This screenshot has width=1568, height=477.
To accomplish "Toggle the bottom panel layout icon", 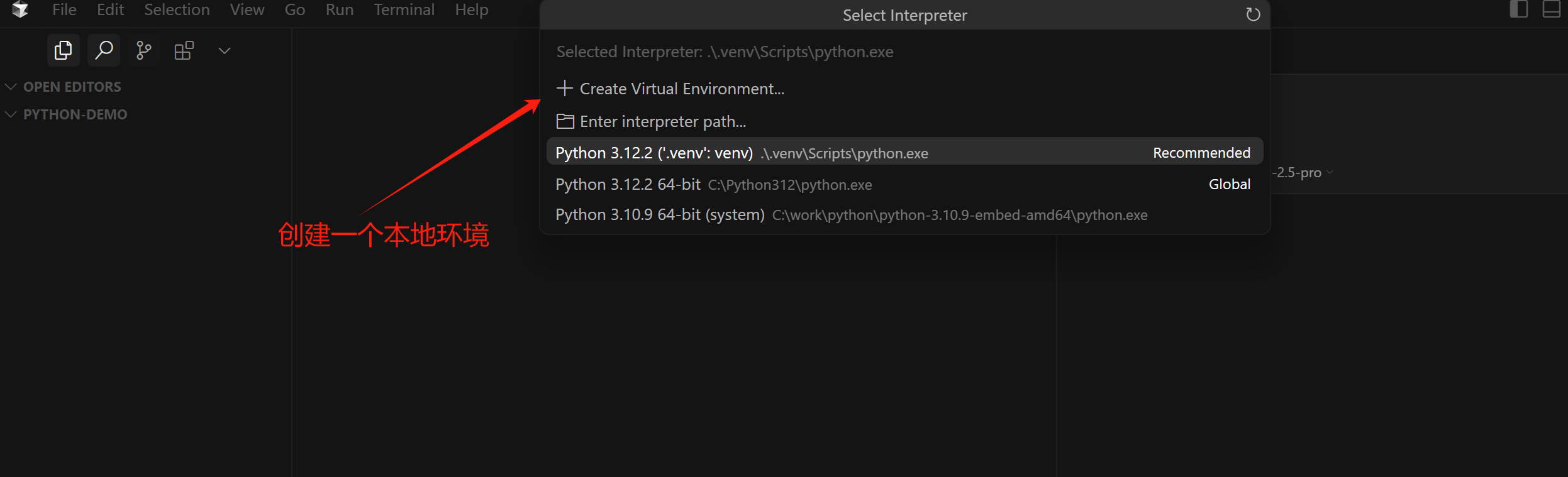I will [1552, 9].
